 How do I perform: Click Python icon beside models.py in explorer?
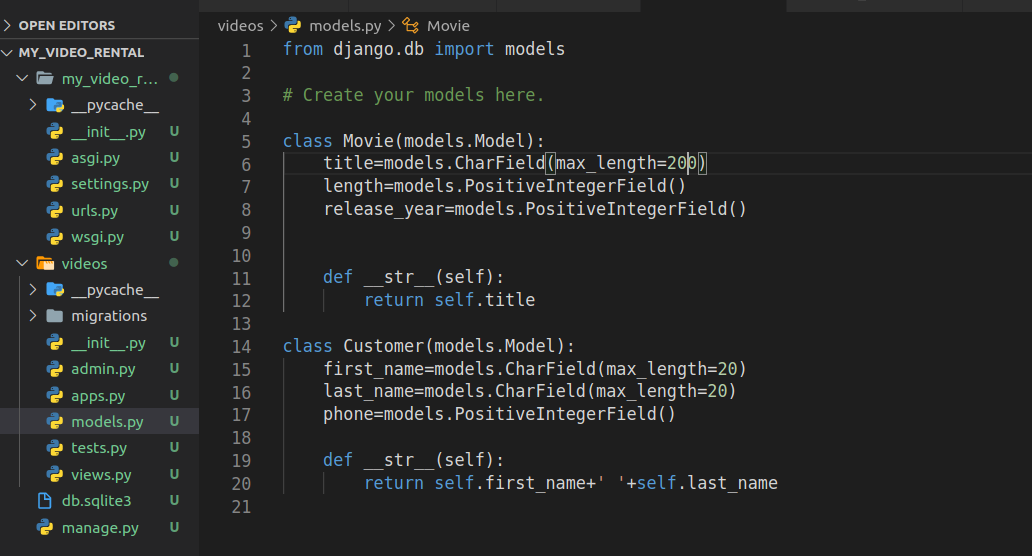[55, 422]
